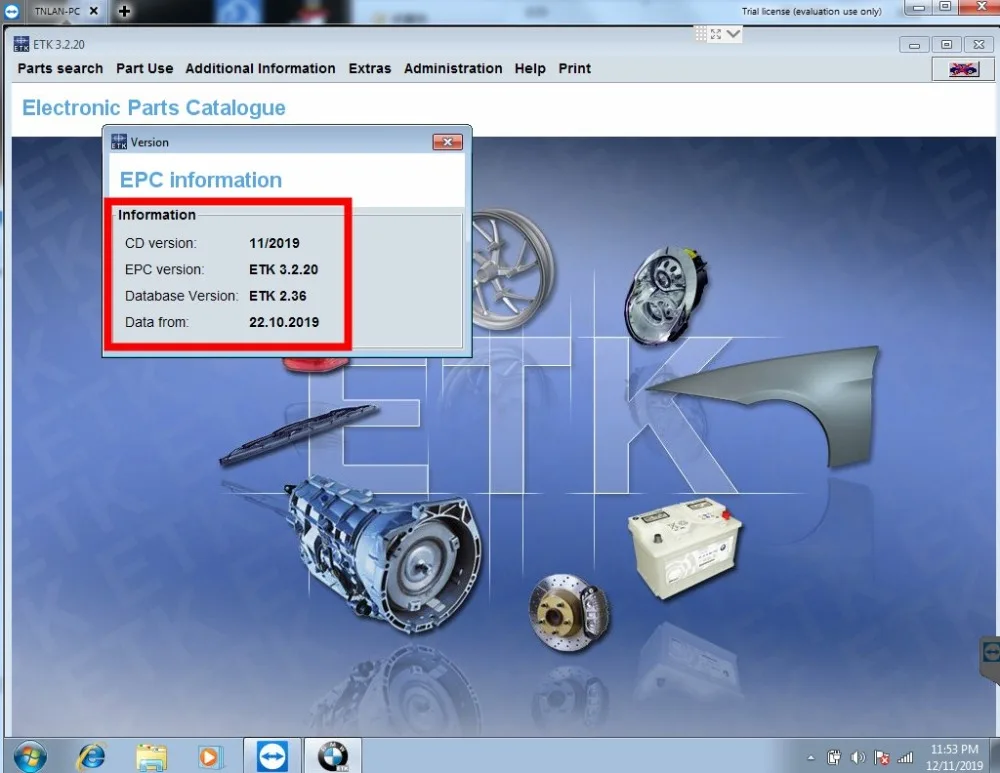The height and width of the screenshot is (773, 1000).
Task: Click the Trial license notice text
Action: click(x=811, y=11)
